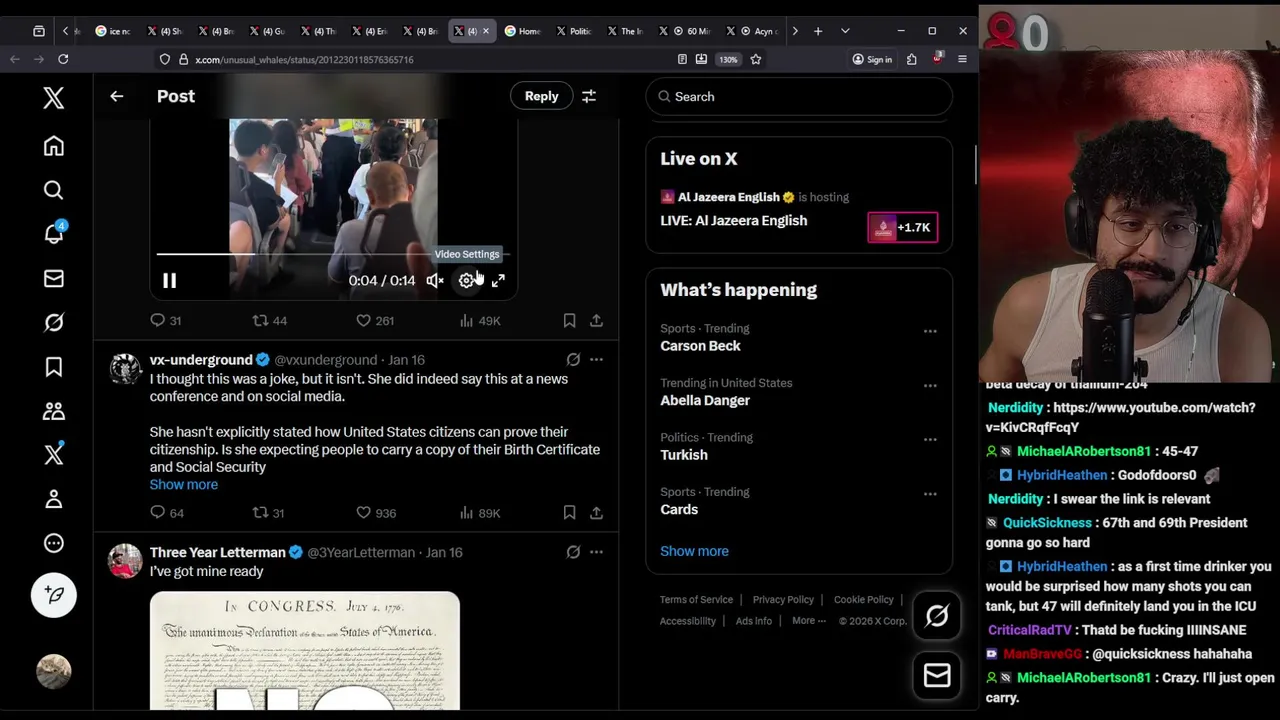Switch to the 'ice nc' Google tab
Image resolution: width=1280 pixels, height=720 pixels.
114,31
